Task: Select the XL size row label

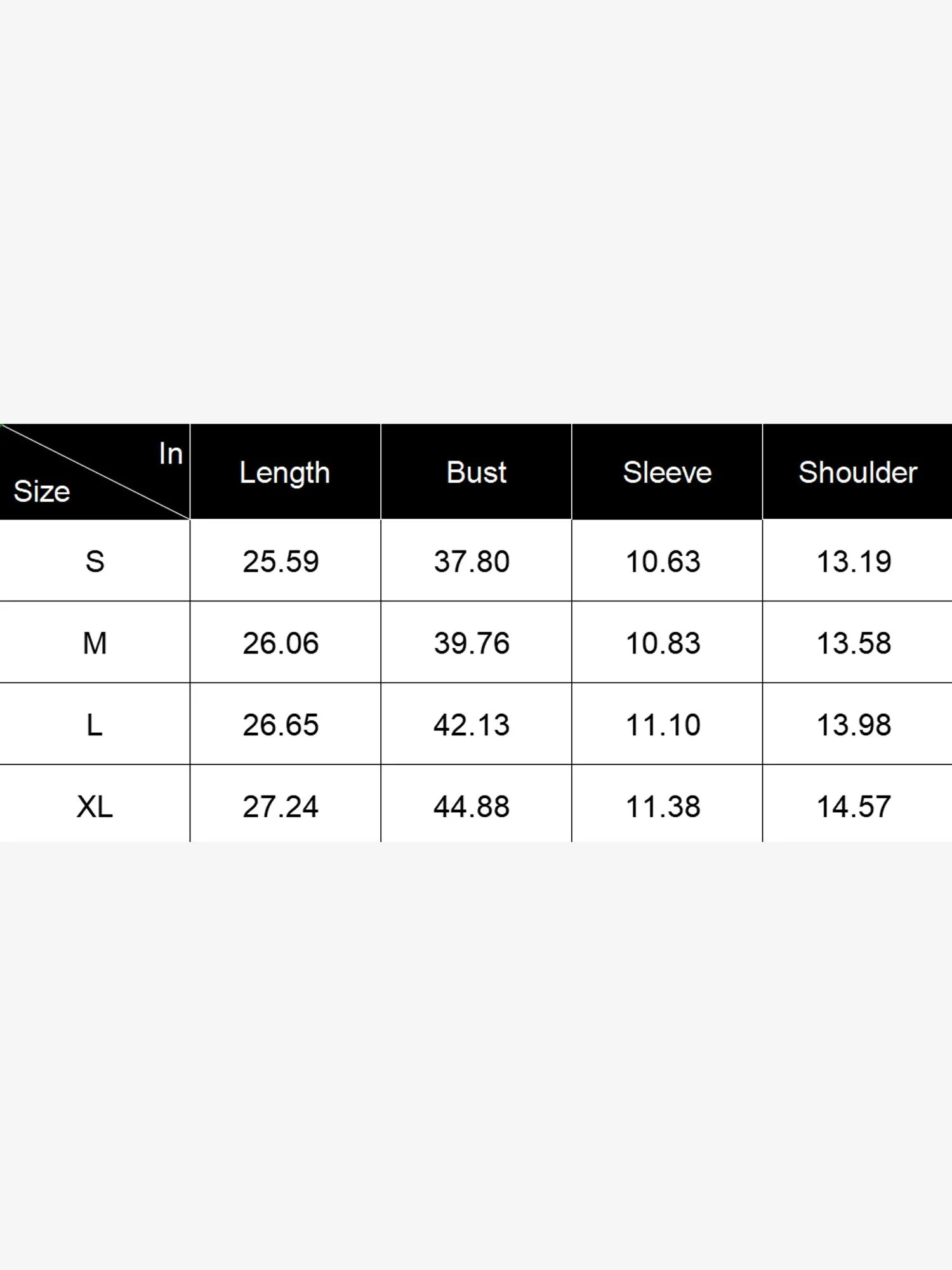Action: (95, 806)
